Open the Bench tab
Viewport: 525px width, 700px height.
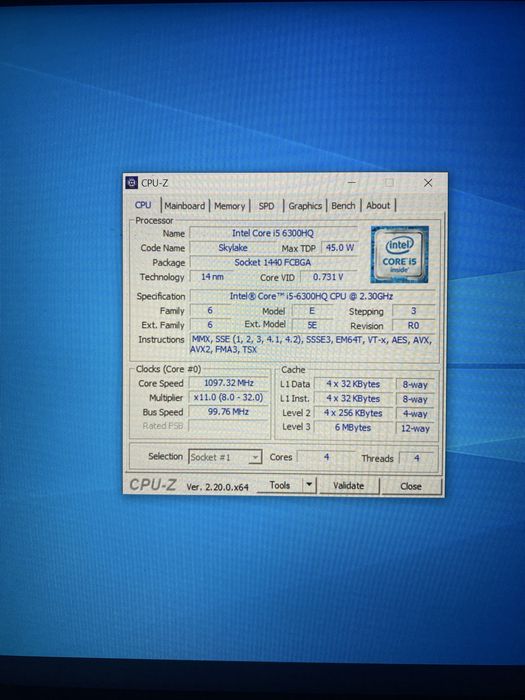click(343, 206)
